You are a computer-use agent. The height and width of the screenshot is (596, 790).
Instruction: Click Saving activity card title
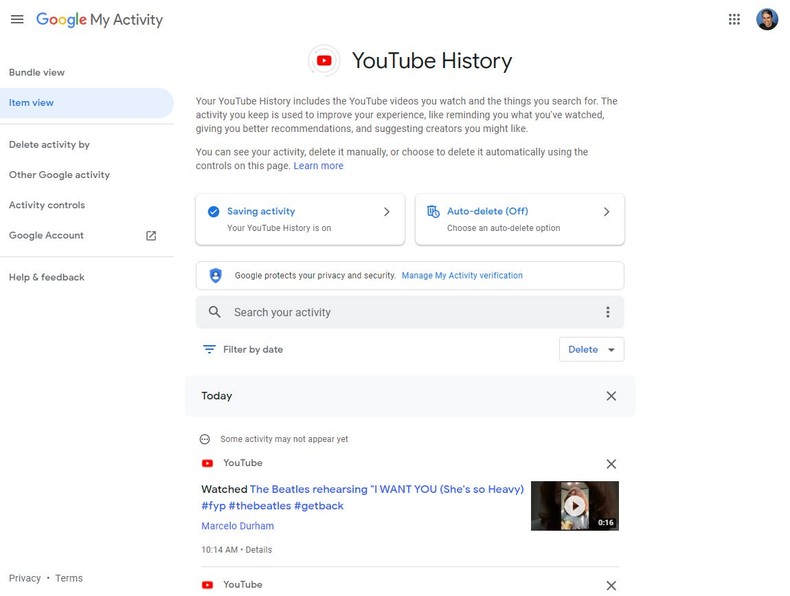261,212
